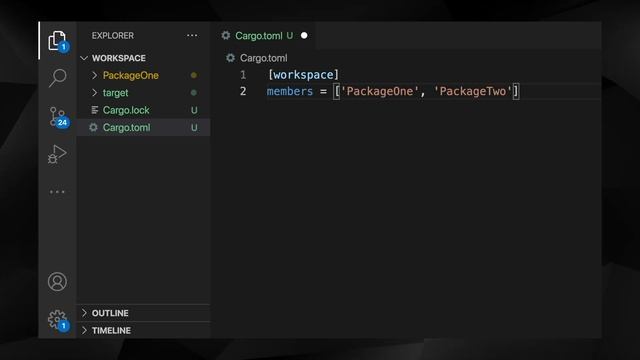Show additional views ellipsis in activity bar
This screenshot has width=640, height=360.
[57, 191]
